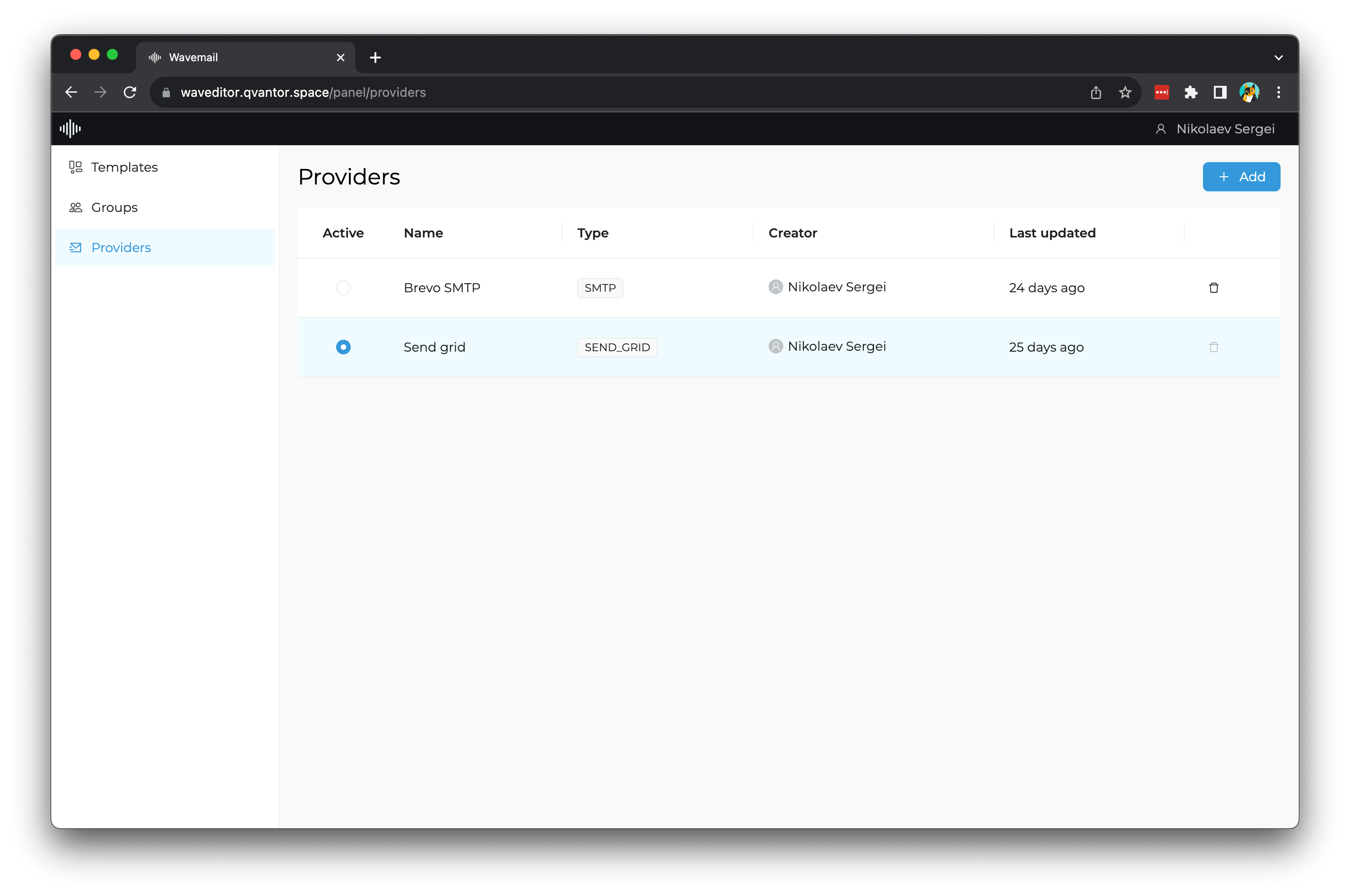1350x896 pixels.
Task: Click the 24 days ago cell
Action: click(x=1046, y=287)
